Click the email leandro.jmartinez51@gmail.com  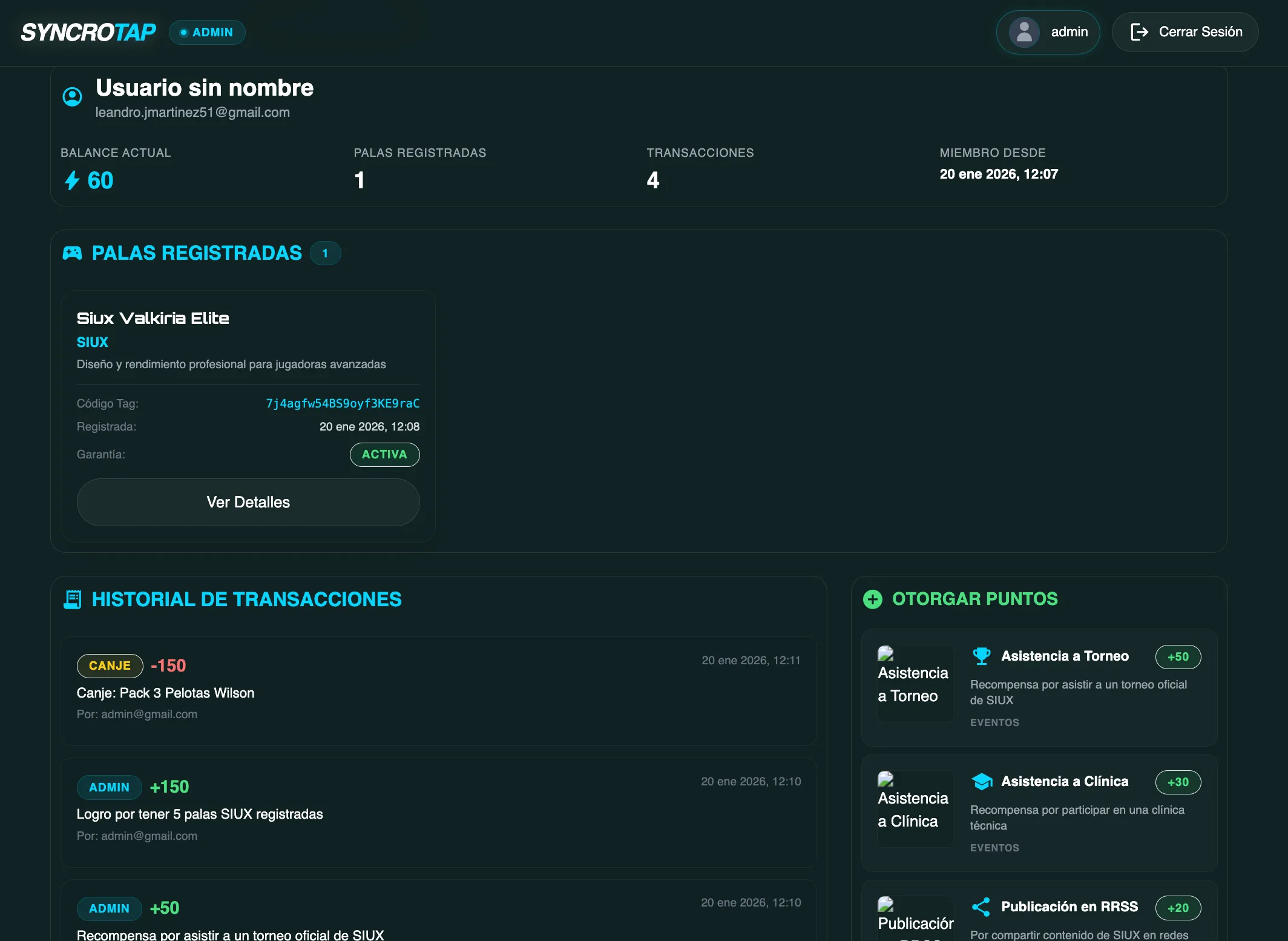coord(192,112)
